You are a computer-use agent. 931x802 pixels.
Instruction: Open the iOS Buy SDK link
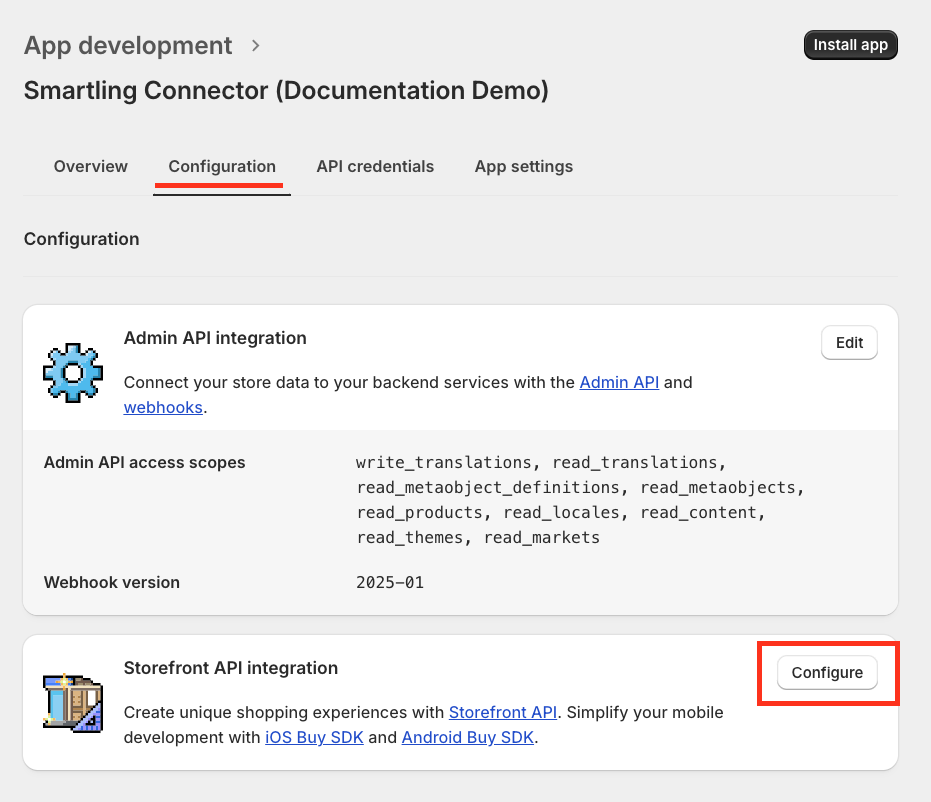(314, 737)
